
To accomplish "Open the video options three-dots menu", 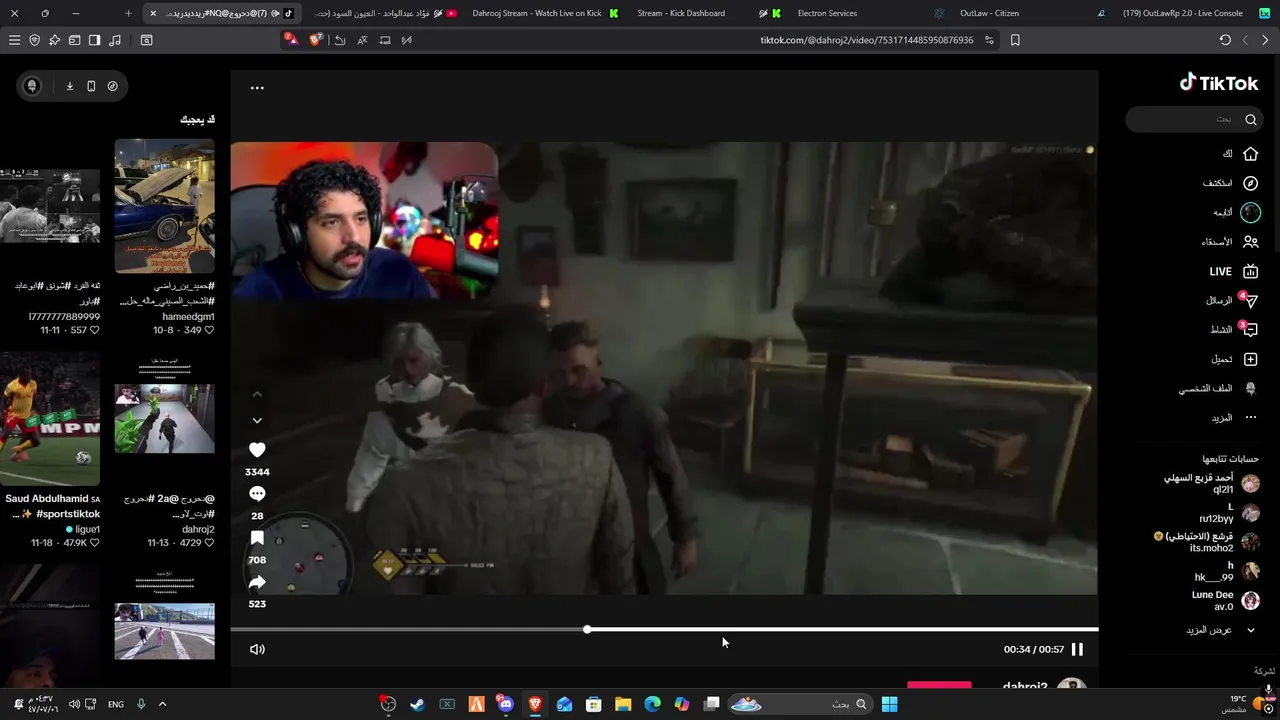I will (x=257, y=88).
